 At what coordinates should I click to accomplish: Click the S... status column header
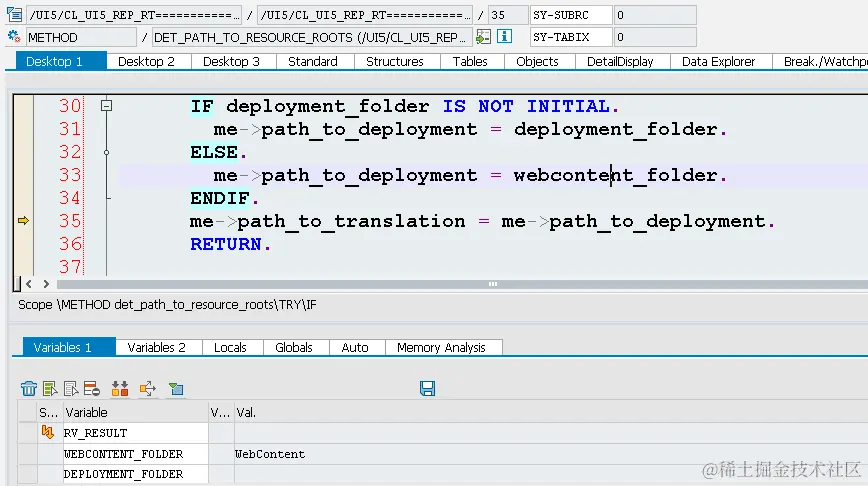pyautogui.click(x=49, y=412)
